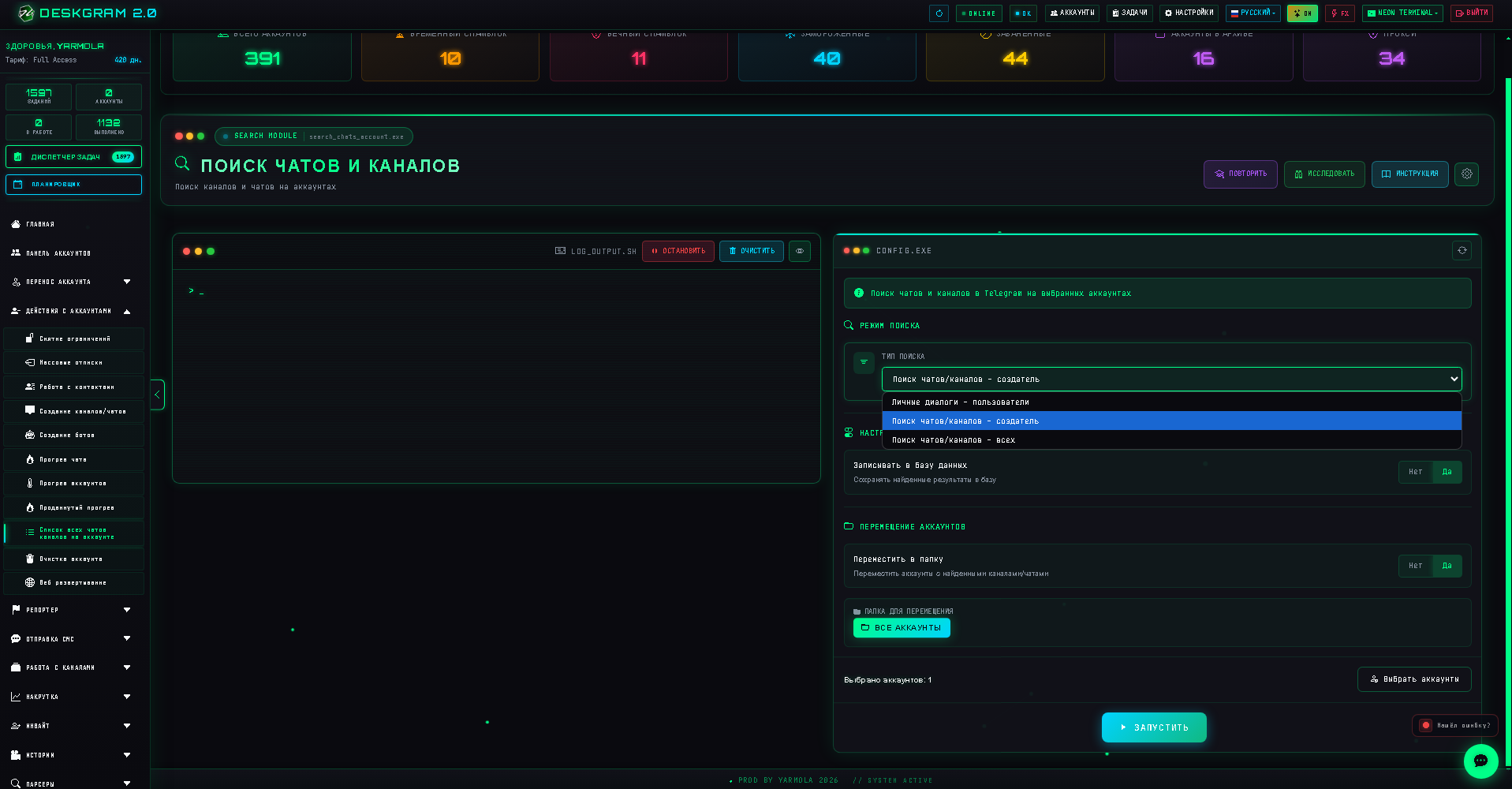
Task: Click the ОСТАНОВИТЬ stop button
Action: click(678, 251)
